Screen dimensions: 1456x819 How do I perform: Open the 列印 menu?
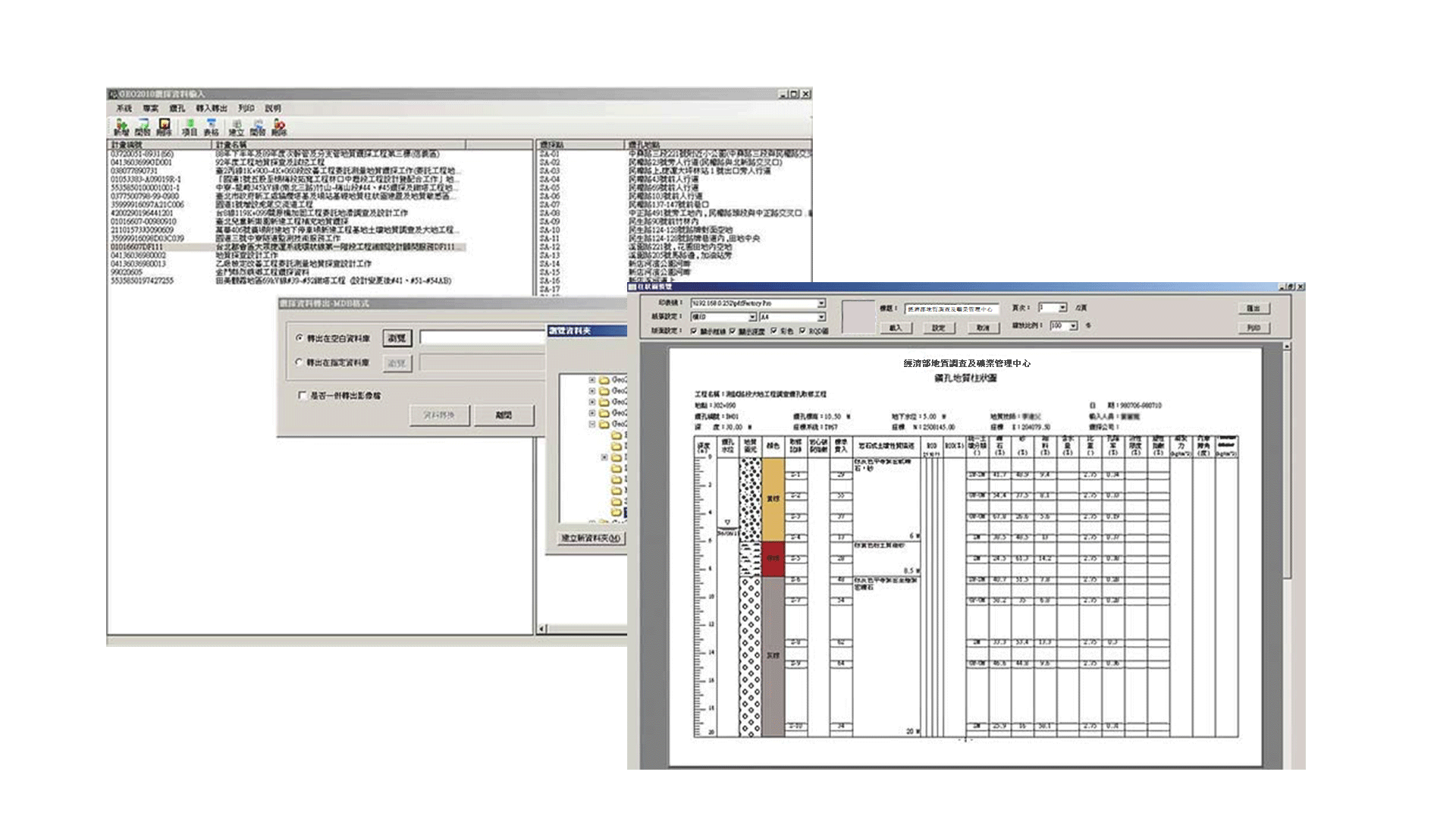tap(246, 108)
